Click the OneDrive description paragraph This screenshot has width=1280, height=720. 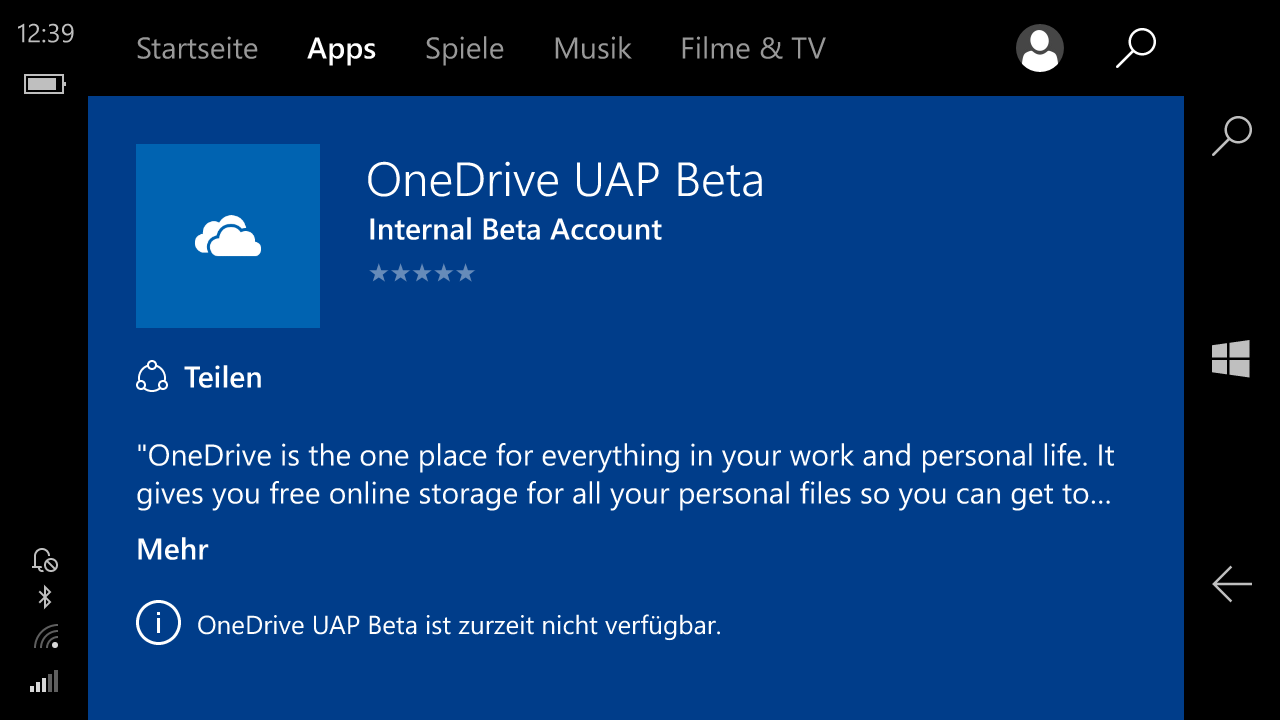[x=625, y=475]
